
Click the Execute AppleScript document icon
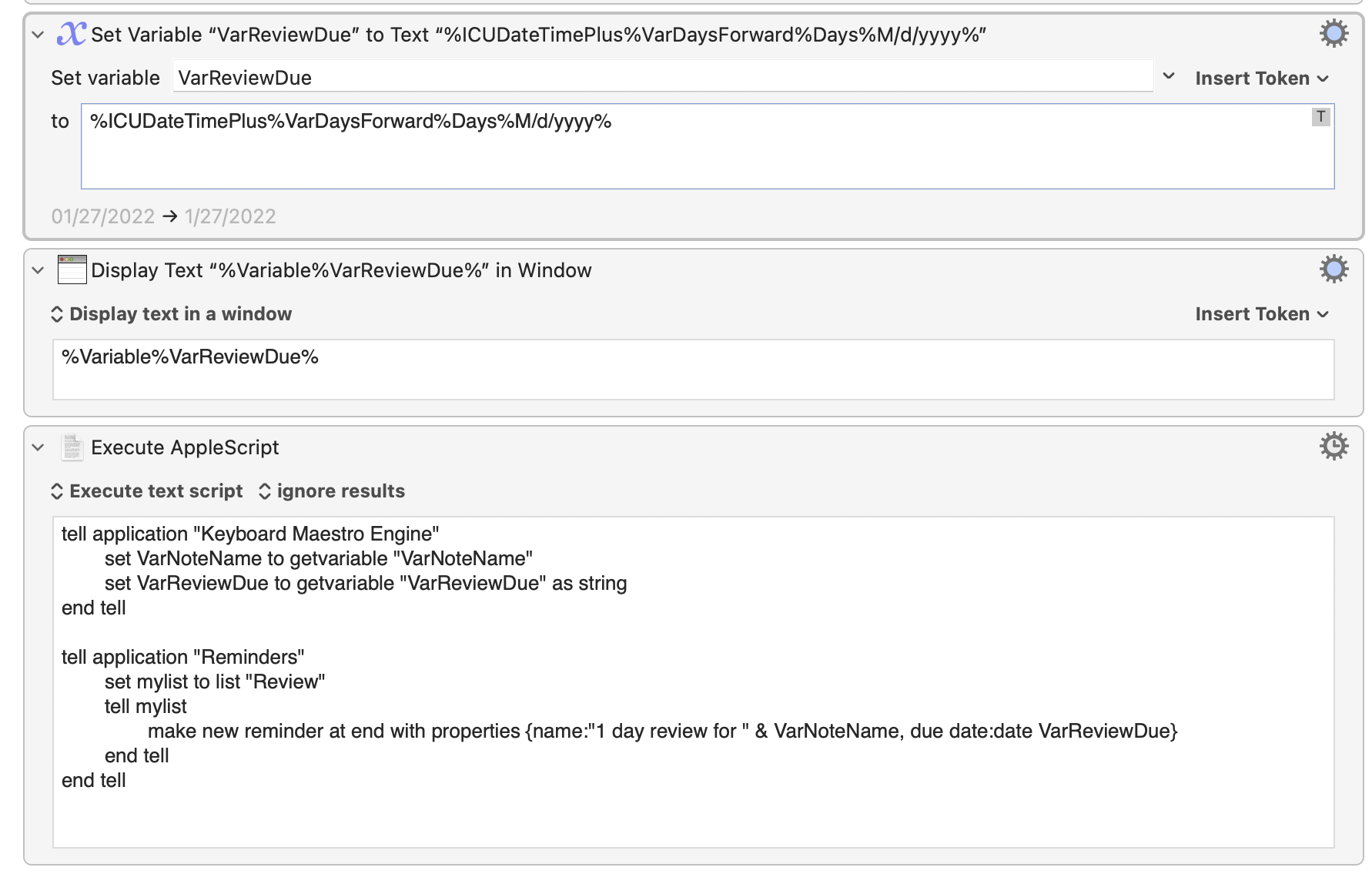click(72, 447)
